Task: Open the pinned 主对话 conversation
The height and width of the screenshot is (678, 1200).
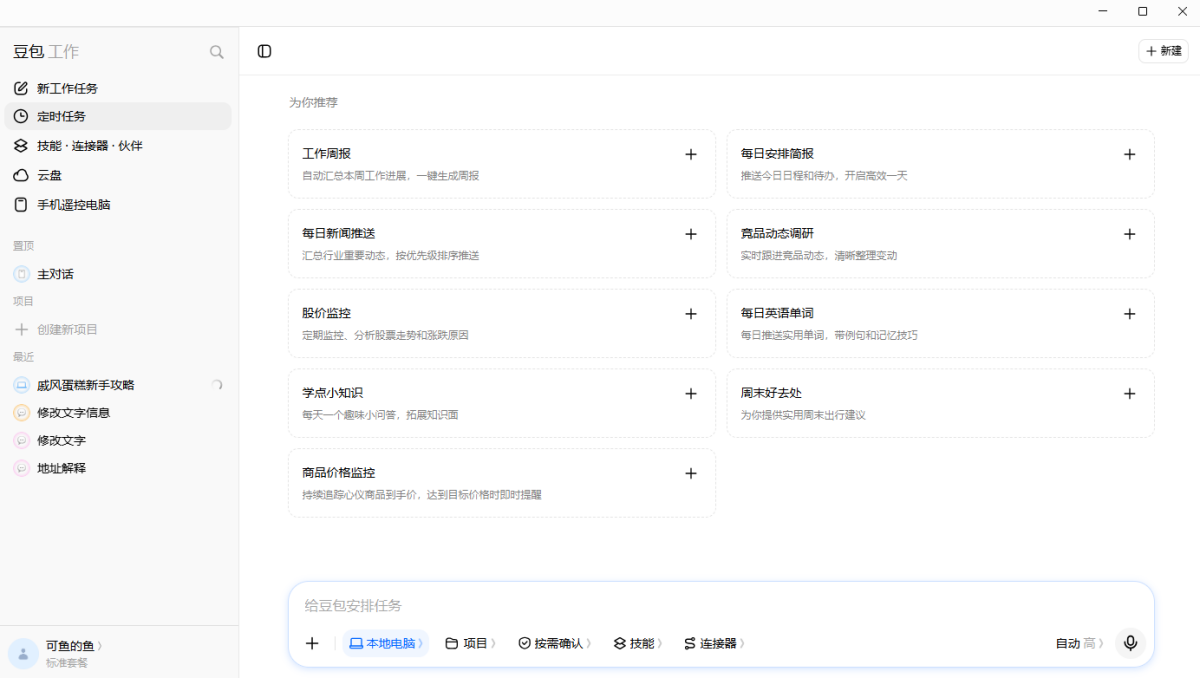Action: tap(118, 274)
